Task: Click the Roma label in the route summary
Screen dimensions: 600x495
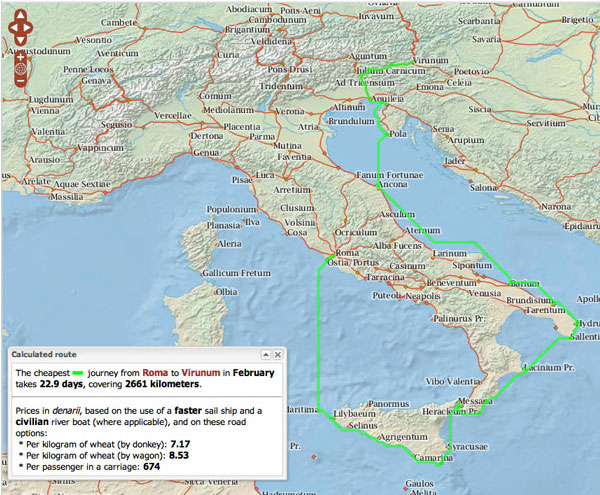Action: point(155,373)
